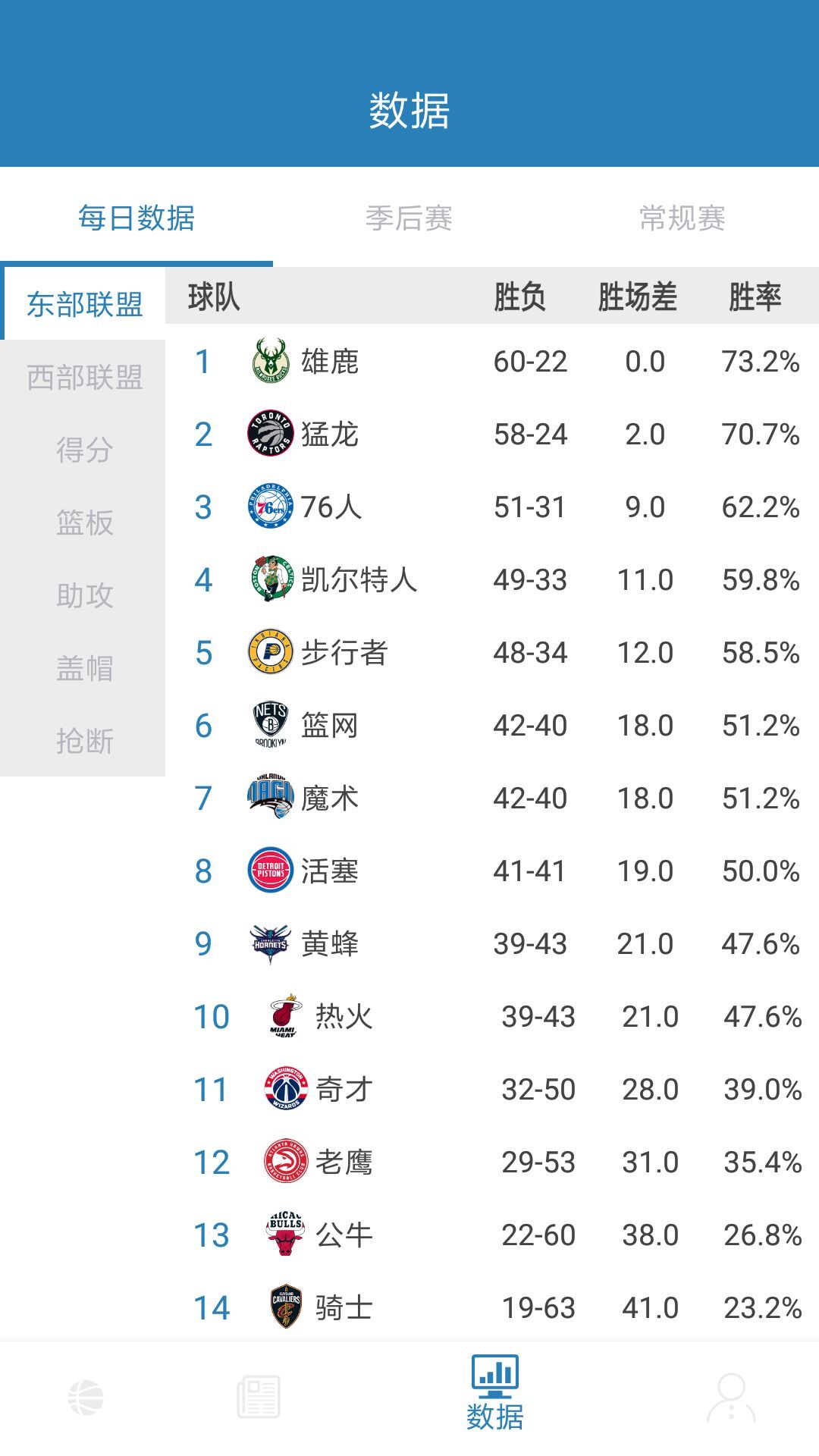Tap the Miami Heat logo
The image size is (819, 1456).
(285, 1016)
